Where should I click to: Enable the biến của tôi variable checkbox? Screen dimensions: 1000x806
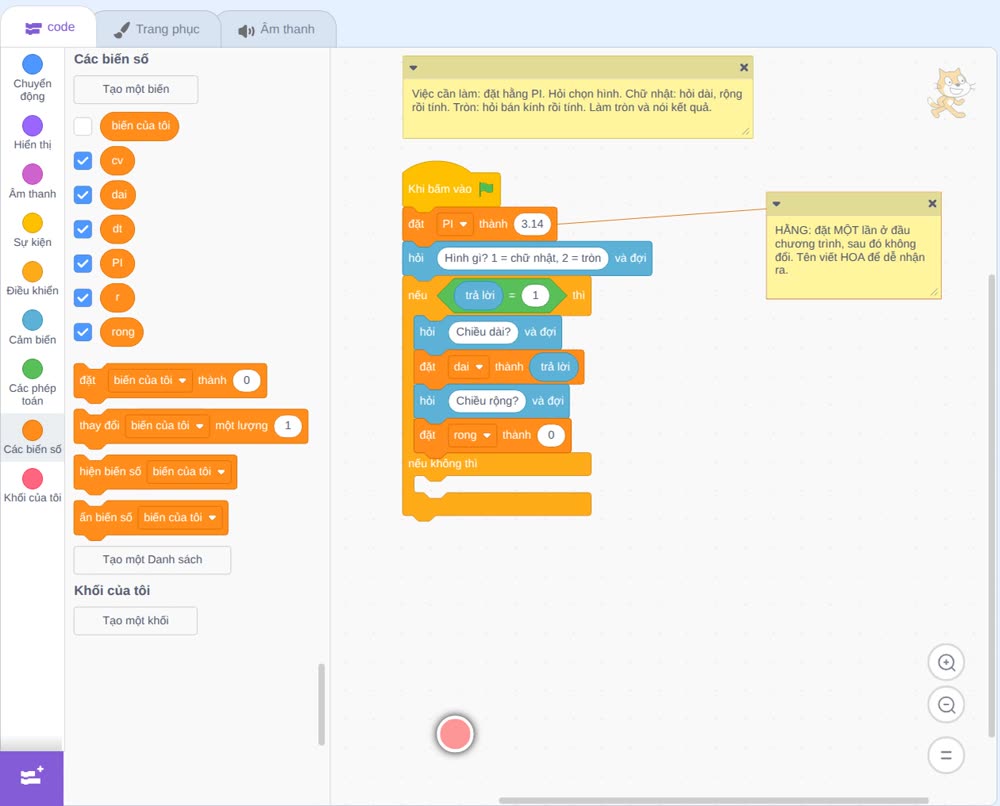coord(83,126)
